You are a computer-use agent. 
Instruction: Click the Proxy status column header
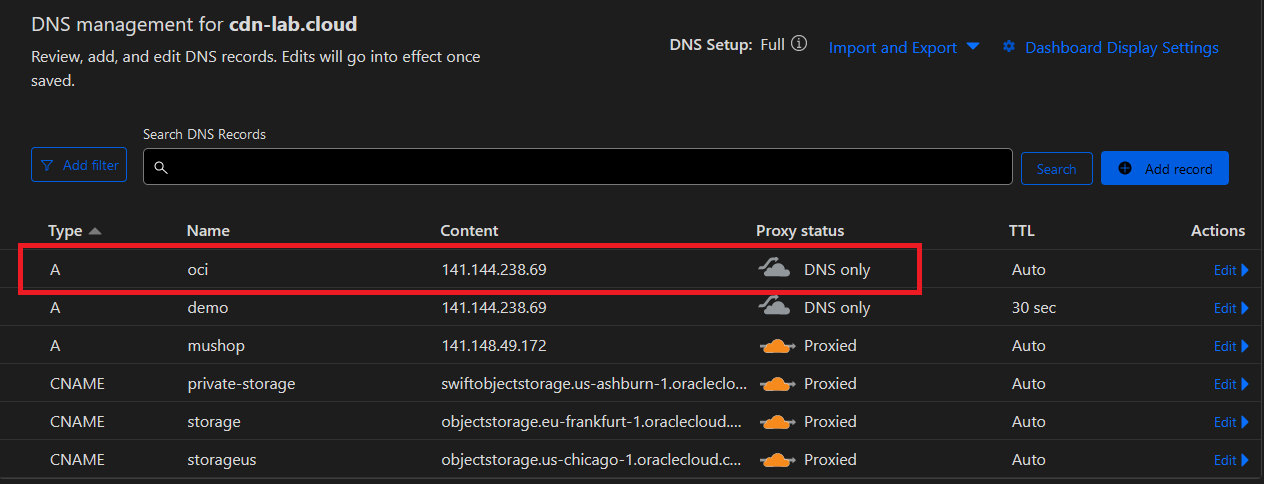coord(800,231)
